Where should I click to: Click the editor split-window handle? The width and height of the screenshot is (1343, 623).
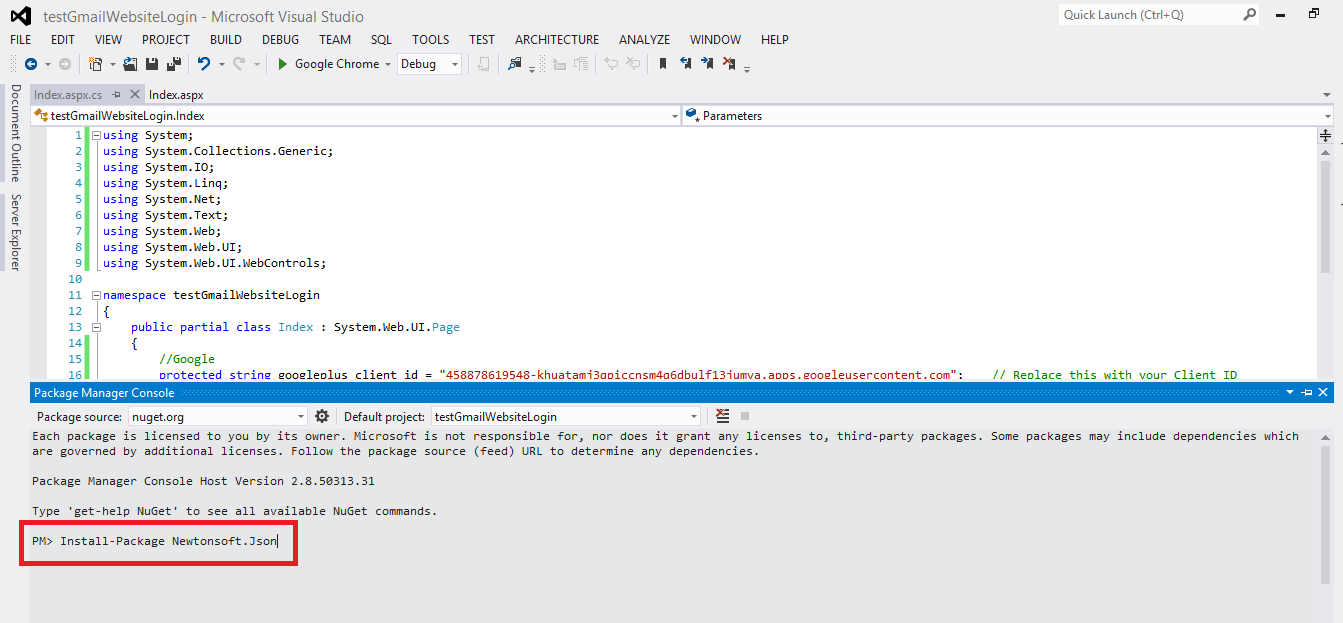click(1326, 135)
